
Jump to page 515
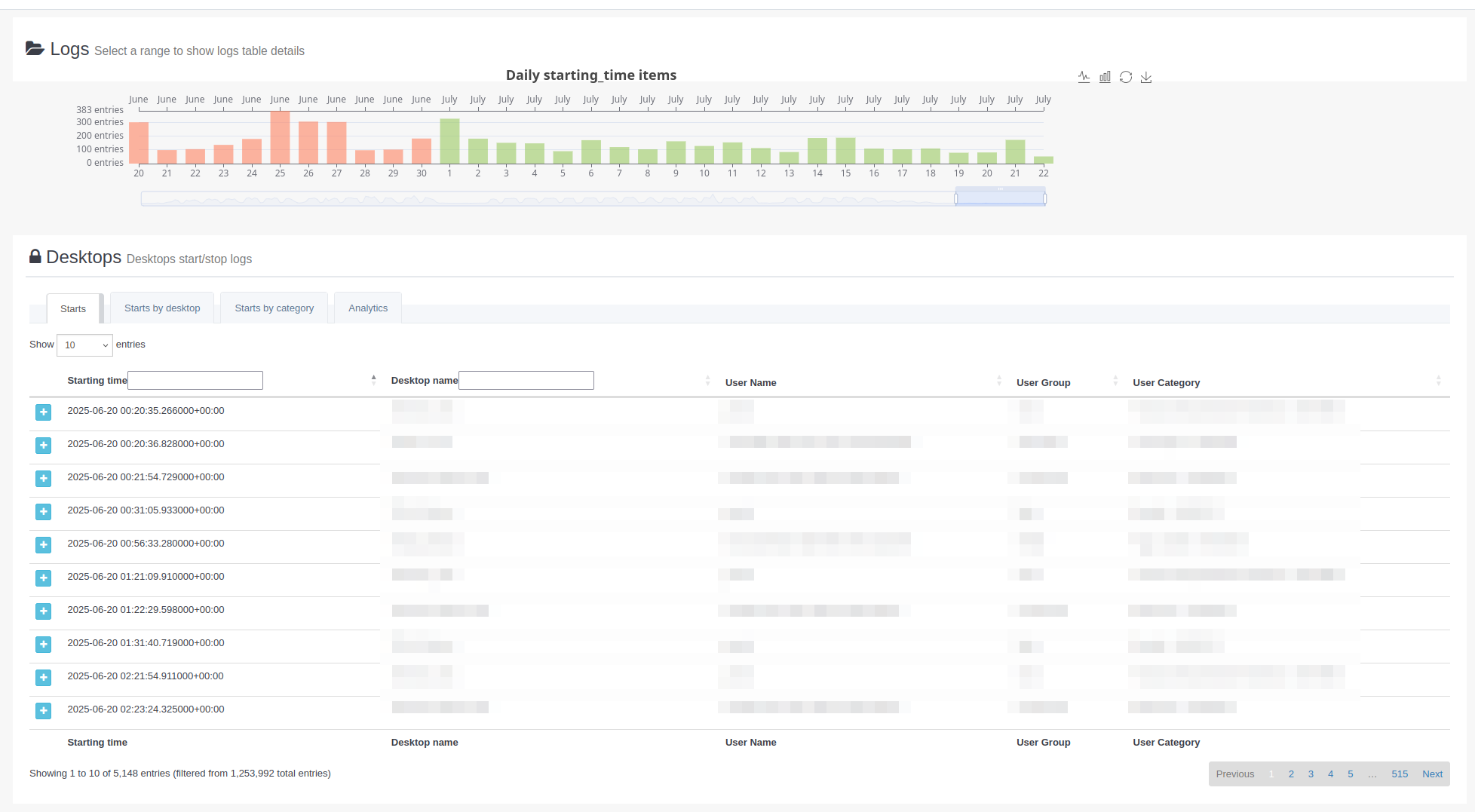tap(1400, 774)
